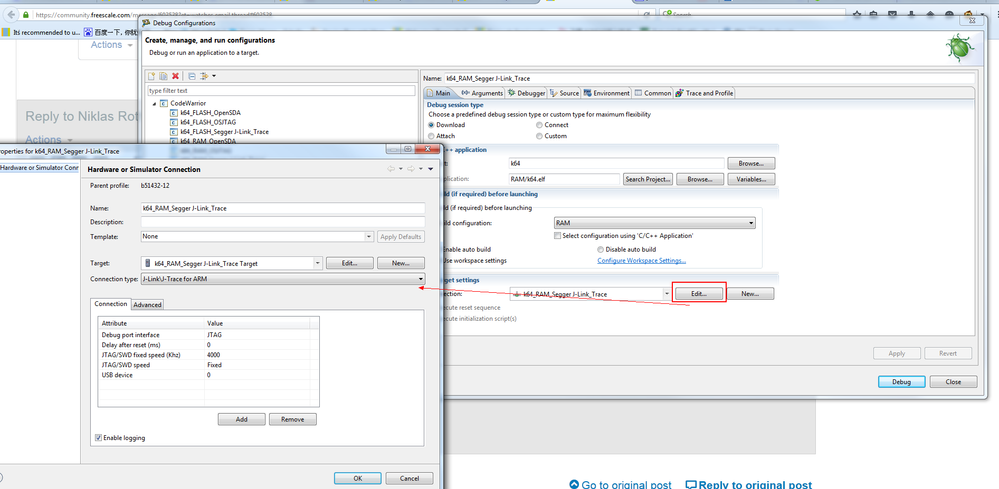This screenshot has height=489, width=999.
Task: Open Configure Workspace Settings link
Action: pyautogui.click(x=642, y=260)
